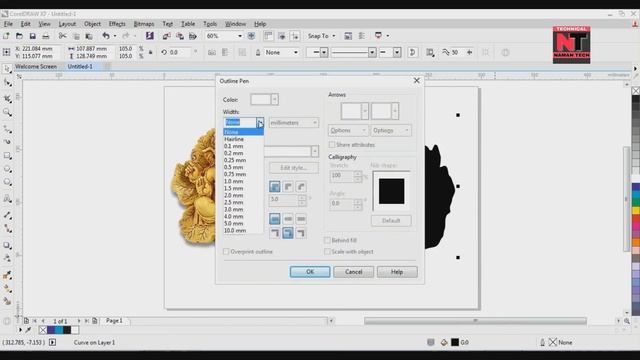Viewport: 640px width, 360px height.
Task: Click the Open file icon
Action: click(19, 36)
